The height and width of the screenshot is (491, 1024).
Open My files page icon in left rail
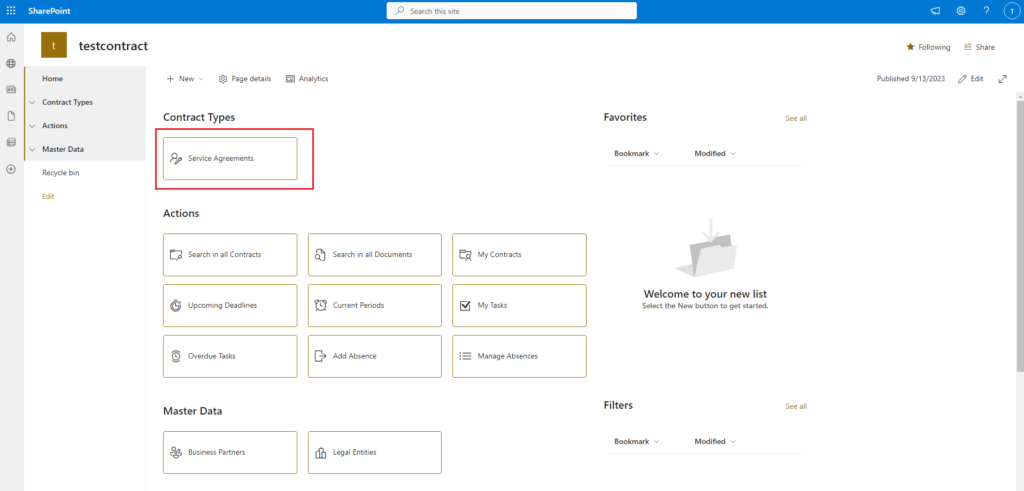11,116
